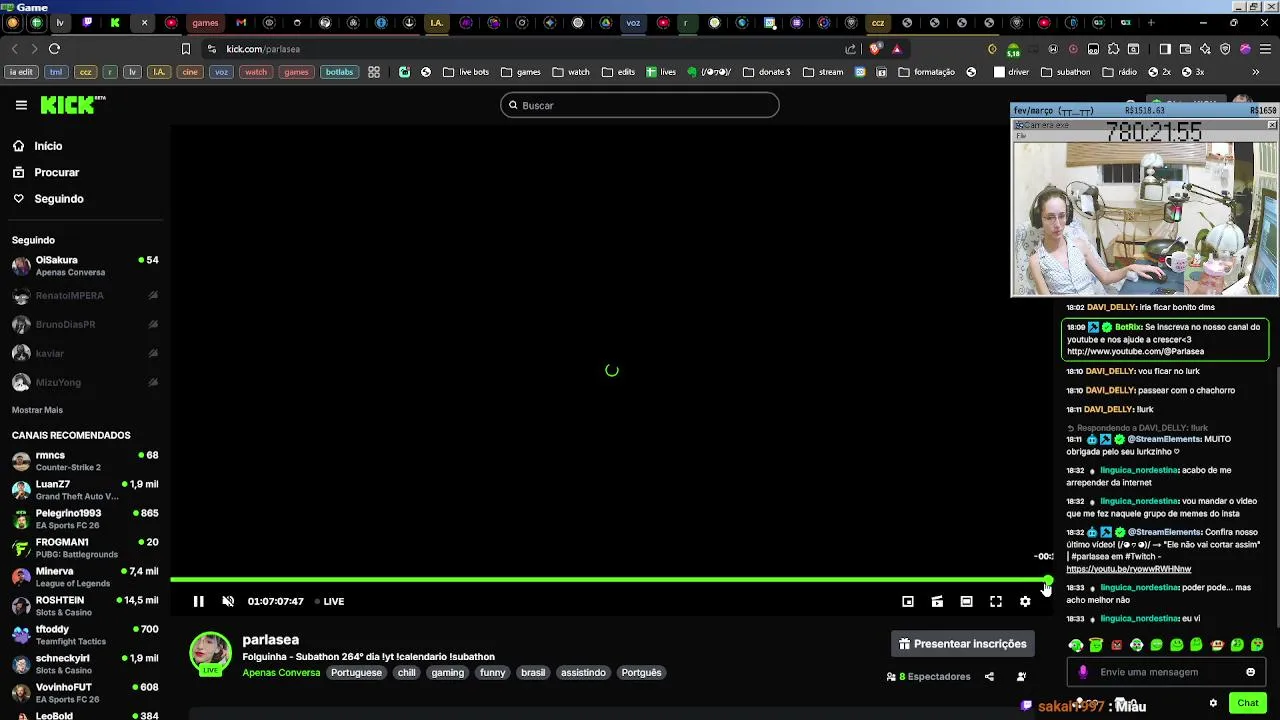
Task: Share the stream via share icon
Action: 989,677
